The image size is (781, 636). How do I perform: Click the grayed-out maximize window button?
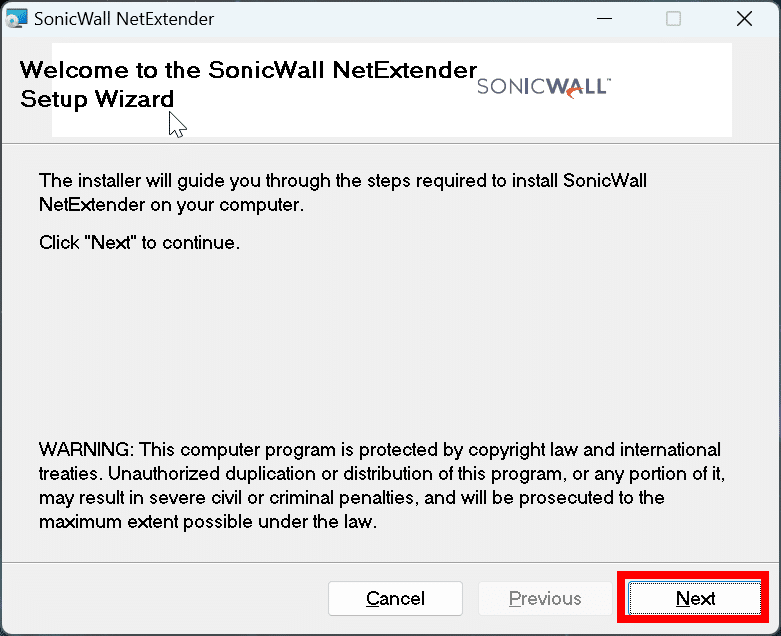(x=673, y=18)
